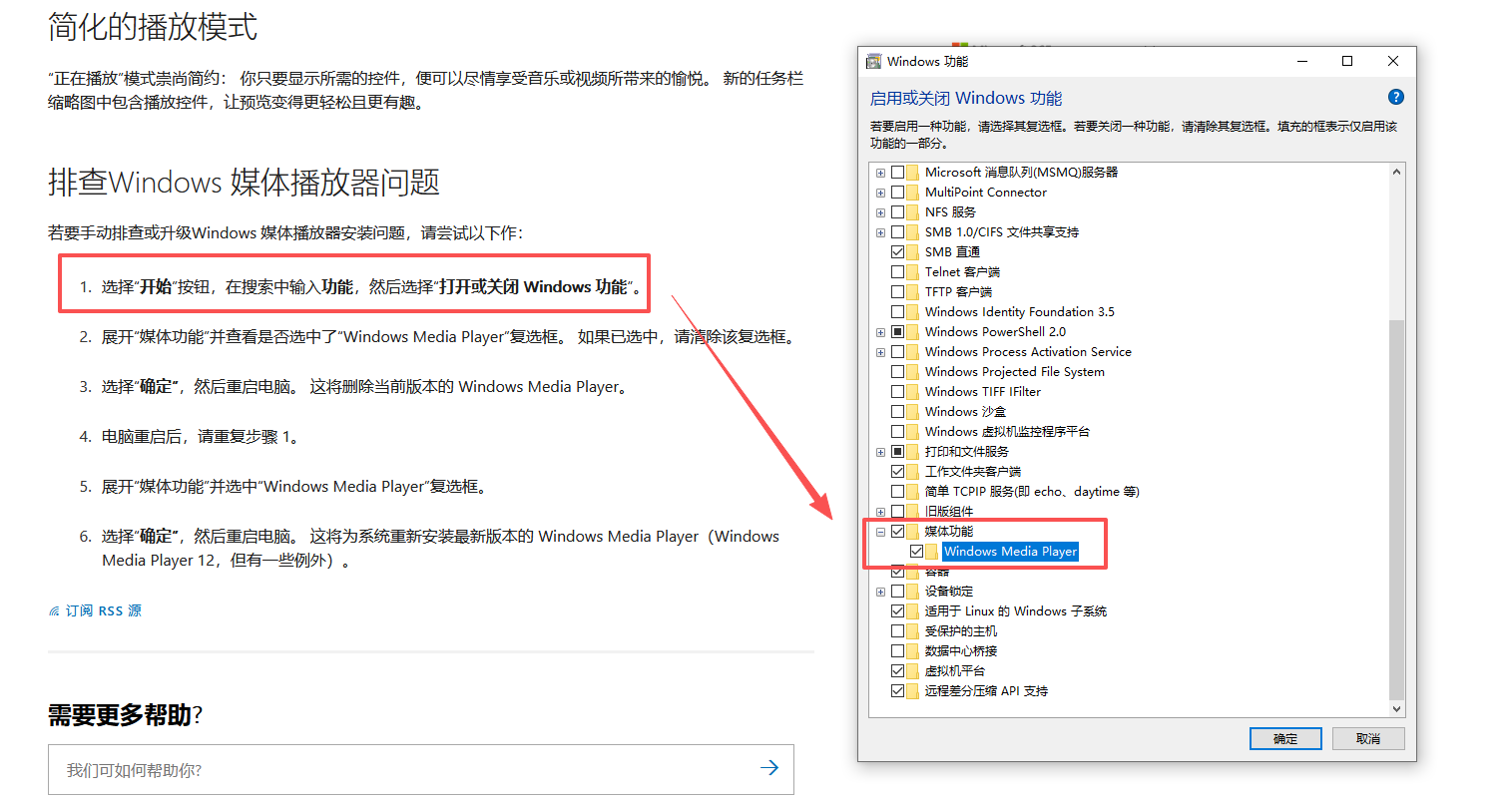Screen dimensions: 1512x806
Task: Enable the 数据中心桥接 checkbox
Action: pyautogui.click(x=897, y=651)
